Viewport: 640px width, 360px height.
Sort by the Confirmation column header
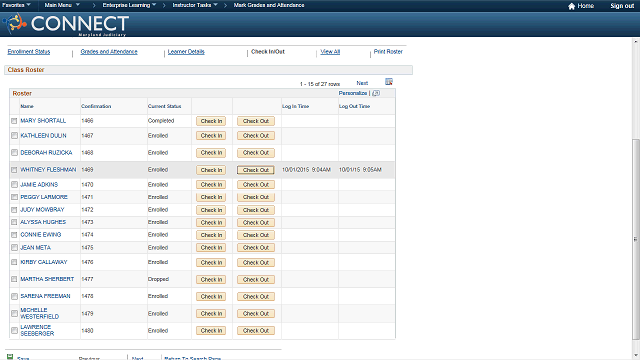pos(96,106)
